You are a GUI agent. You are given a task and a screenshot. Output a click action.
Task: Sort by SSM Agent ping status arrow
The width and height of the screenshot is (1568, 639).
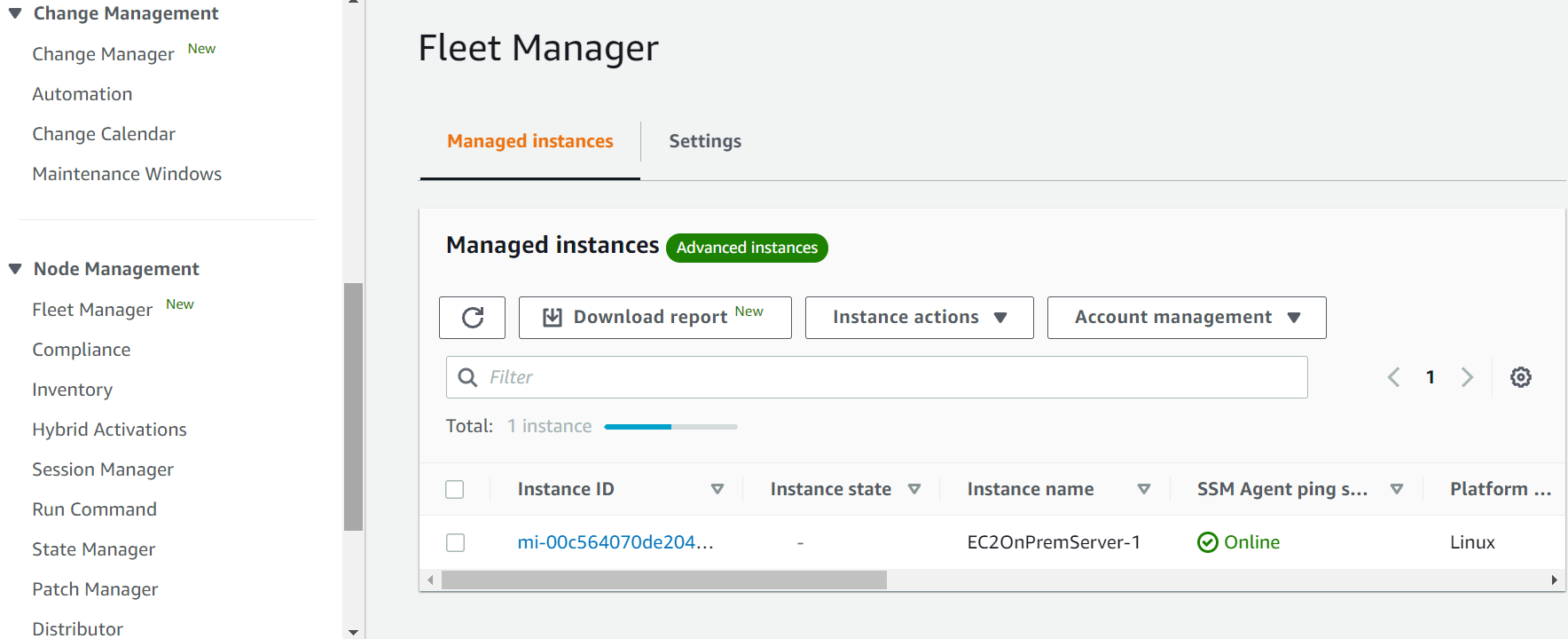[1397, 489]
